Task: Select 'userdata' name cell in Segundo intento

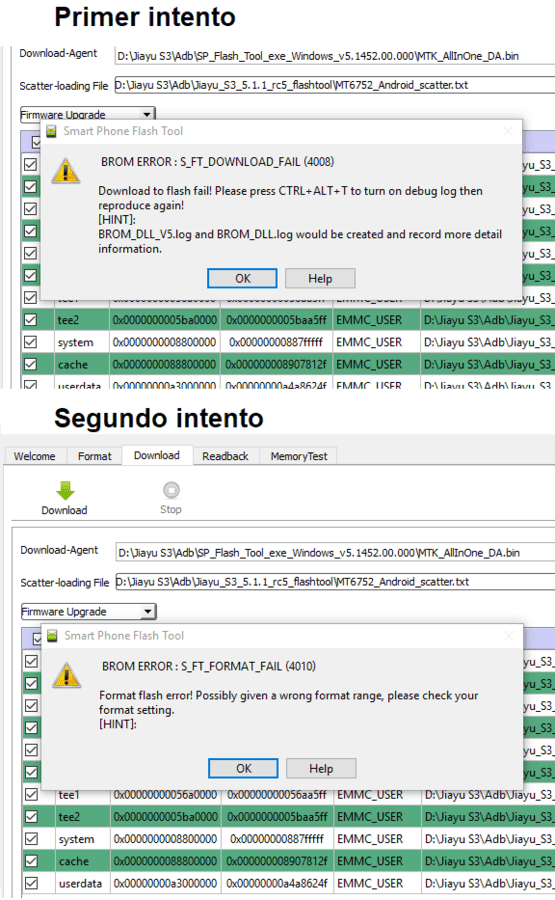Action: click(x=81, y=883)
